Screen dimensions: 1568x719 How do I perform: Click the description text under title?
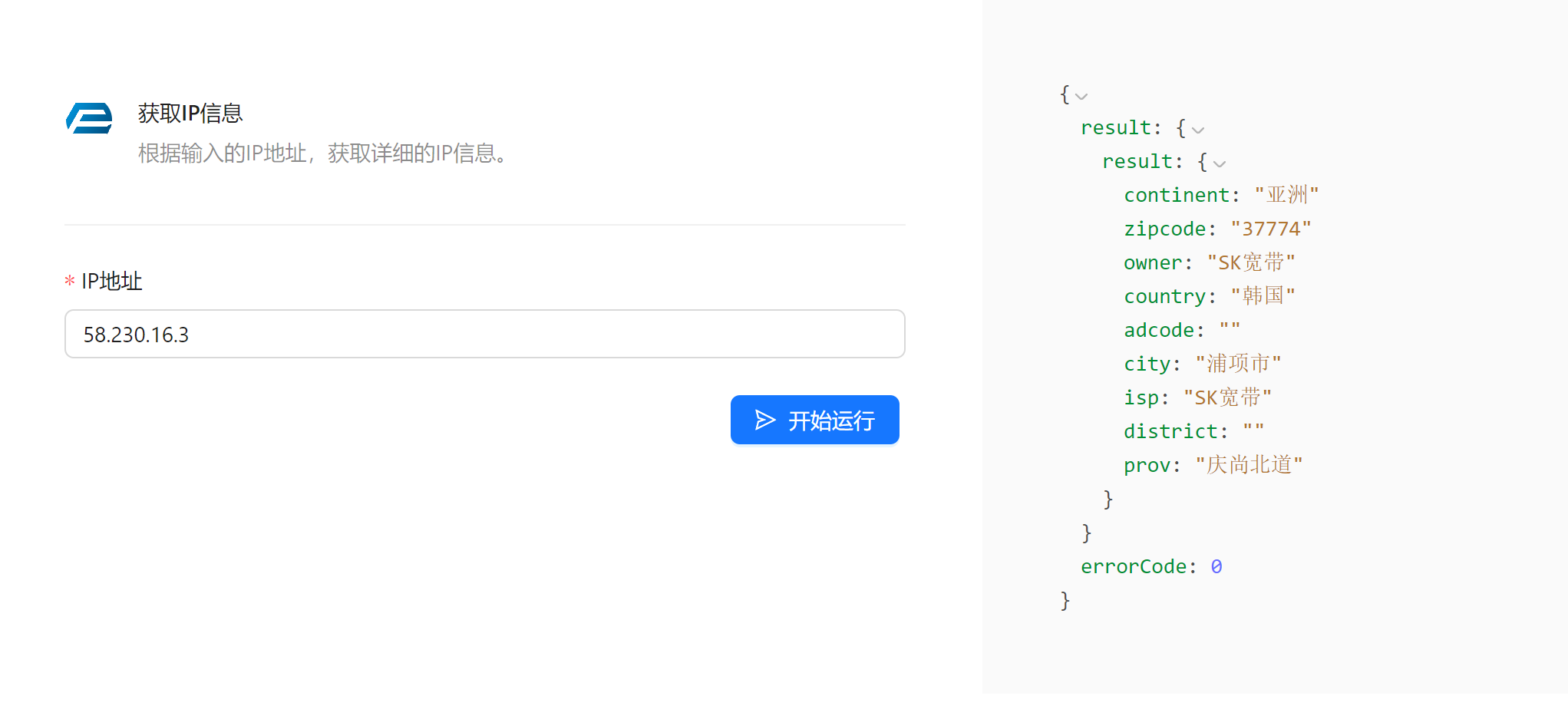[323, 153]
